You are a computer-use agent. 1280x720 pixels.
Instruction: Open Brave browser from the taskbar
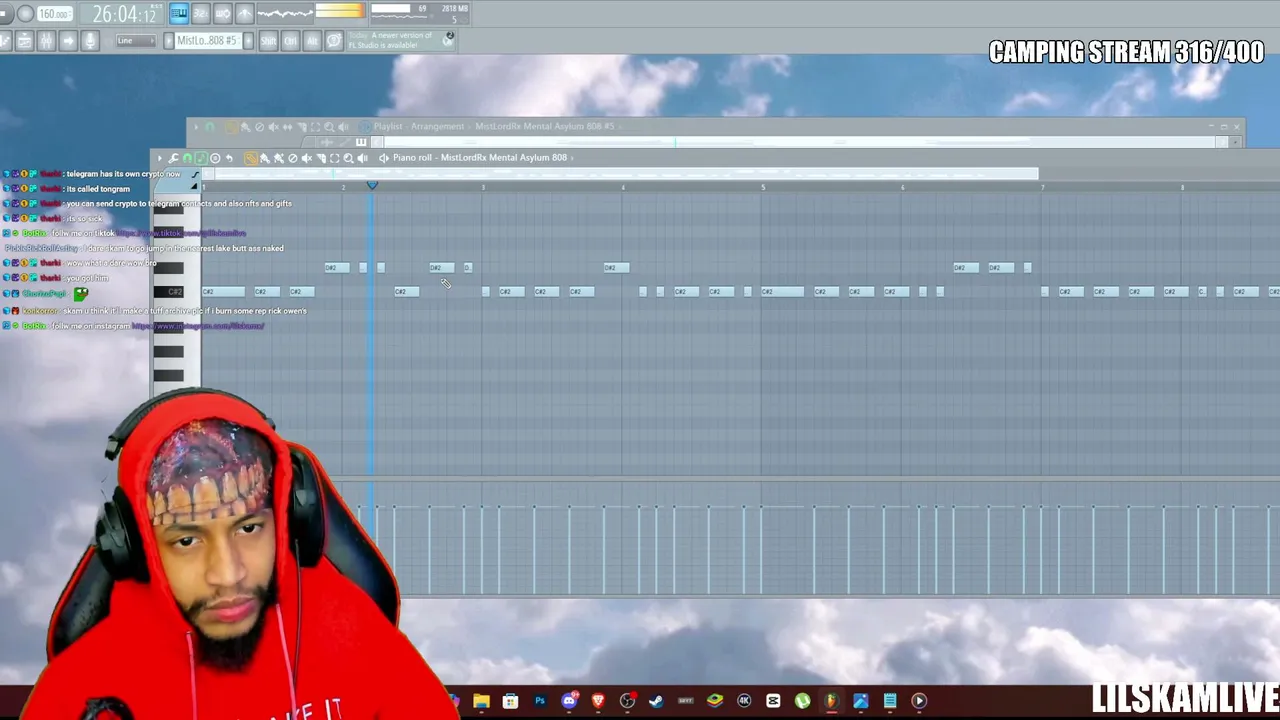598,701
